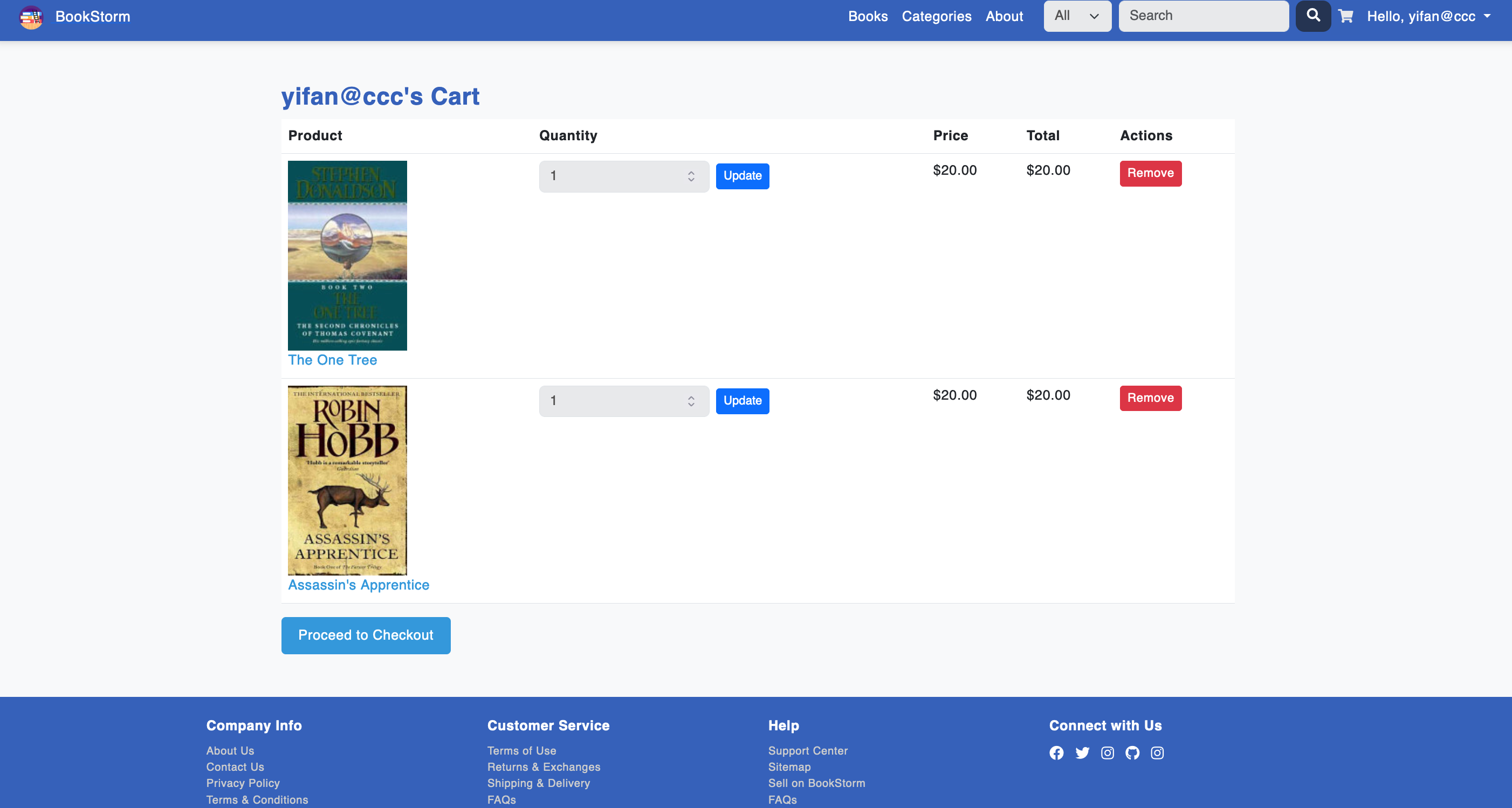
Task: Open the shopping cart icon in navbar
Action: pos(1346,16)
